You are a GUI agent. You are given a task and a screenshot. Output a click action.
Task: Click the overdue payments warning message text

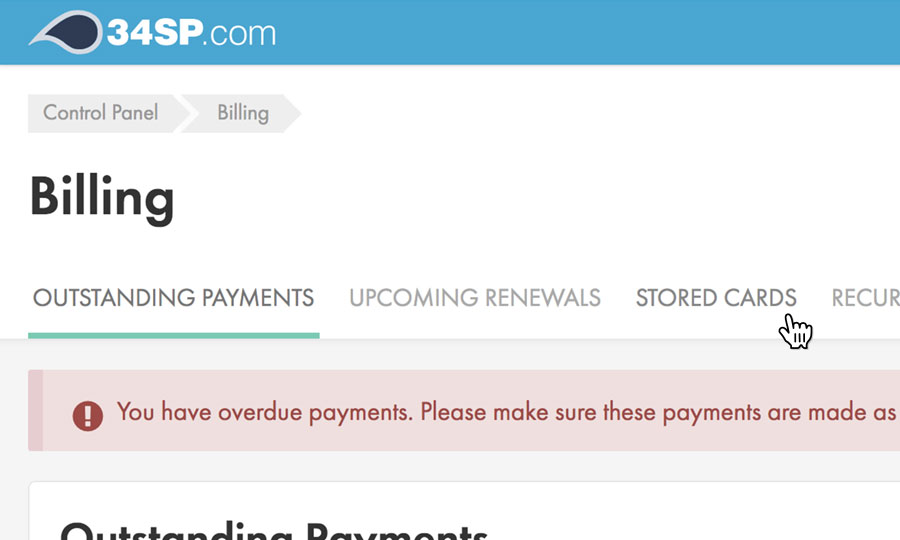tap(507, 413)
